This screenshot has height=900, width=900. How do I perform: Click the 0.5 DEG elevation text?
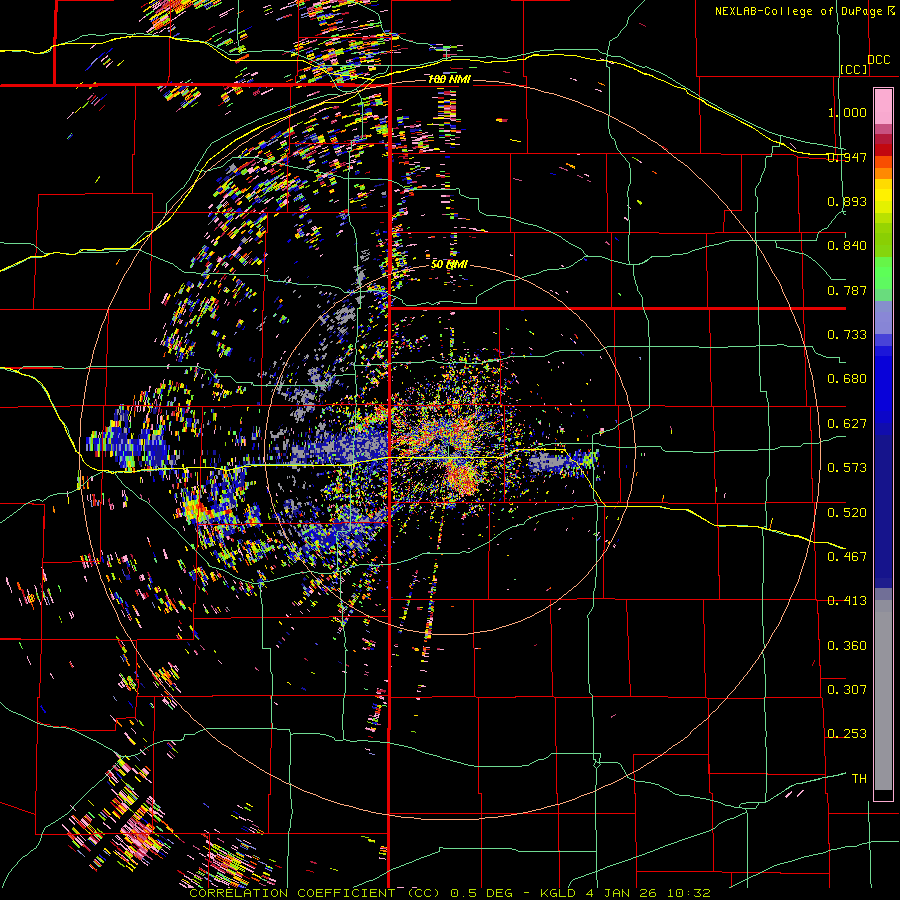coord(481,893)
